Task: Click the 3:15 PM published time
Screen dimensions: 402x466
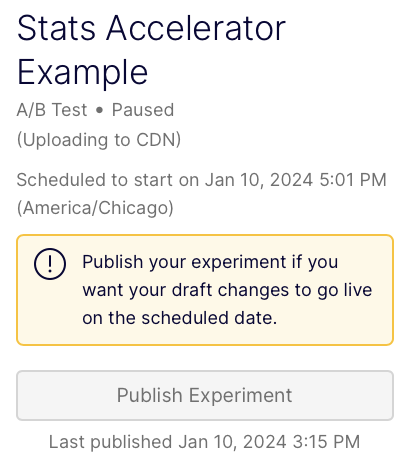Action: (x=326, y=442)
